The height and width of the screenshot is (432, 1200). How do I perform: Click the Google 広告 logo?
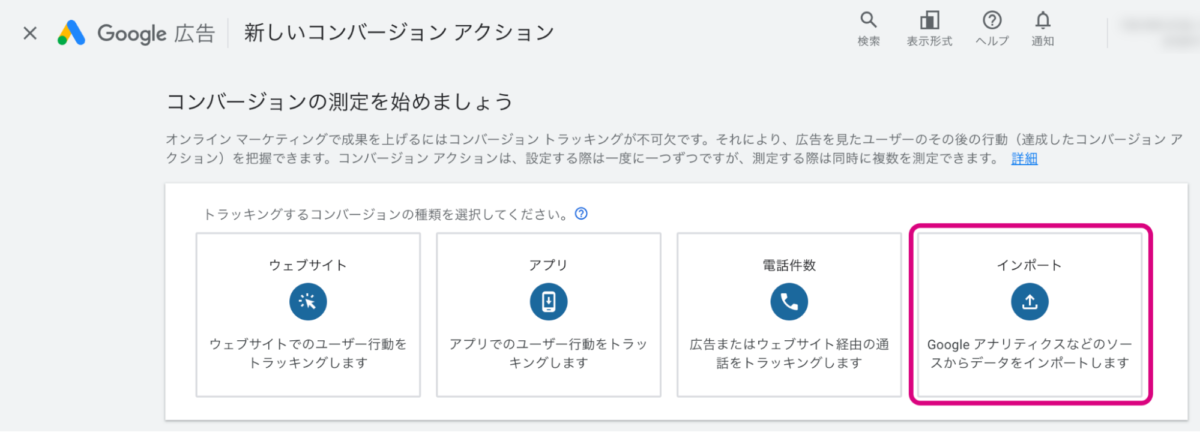[136, 33]
